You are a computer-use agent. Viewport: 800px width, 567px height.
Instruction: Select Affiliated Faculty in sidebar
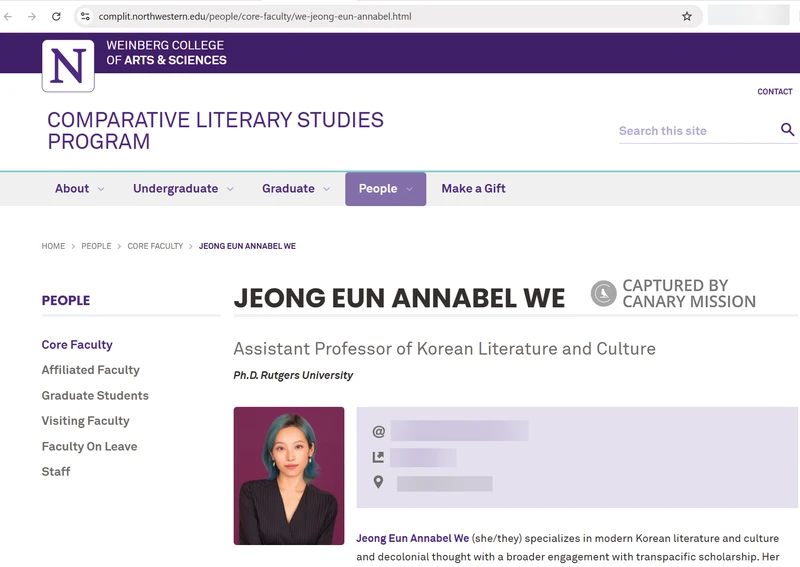point(90,370)
